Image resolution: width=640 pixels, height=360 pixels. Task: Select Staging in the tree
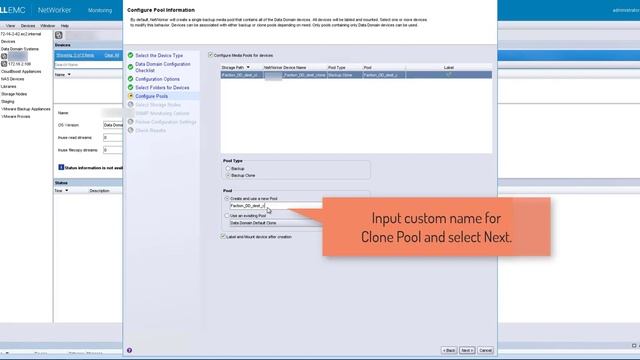pos(8,101)
